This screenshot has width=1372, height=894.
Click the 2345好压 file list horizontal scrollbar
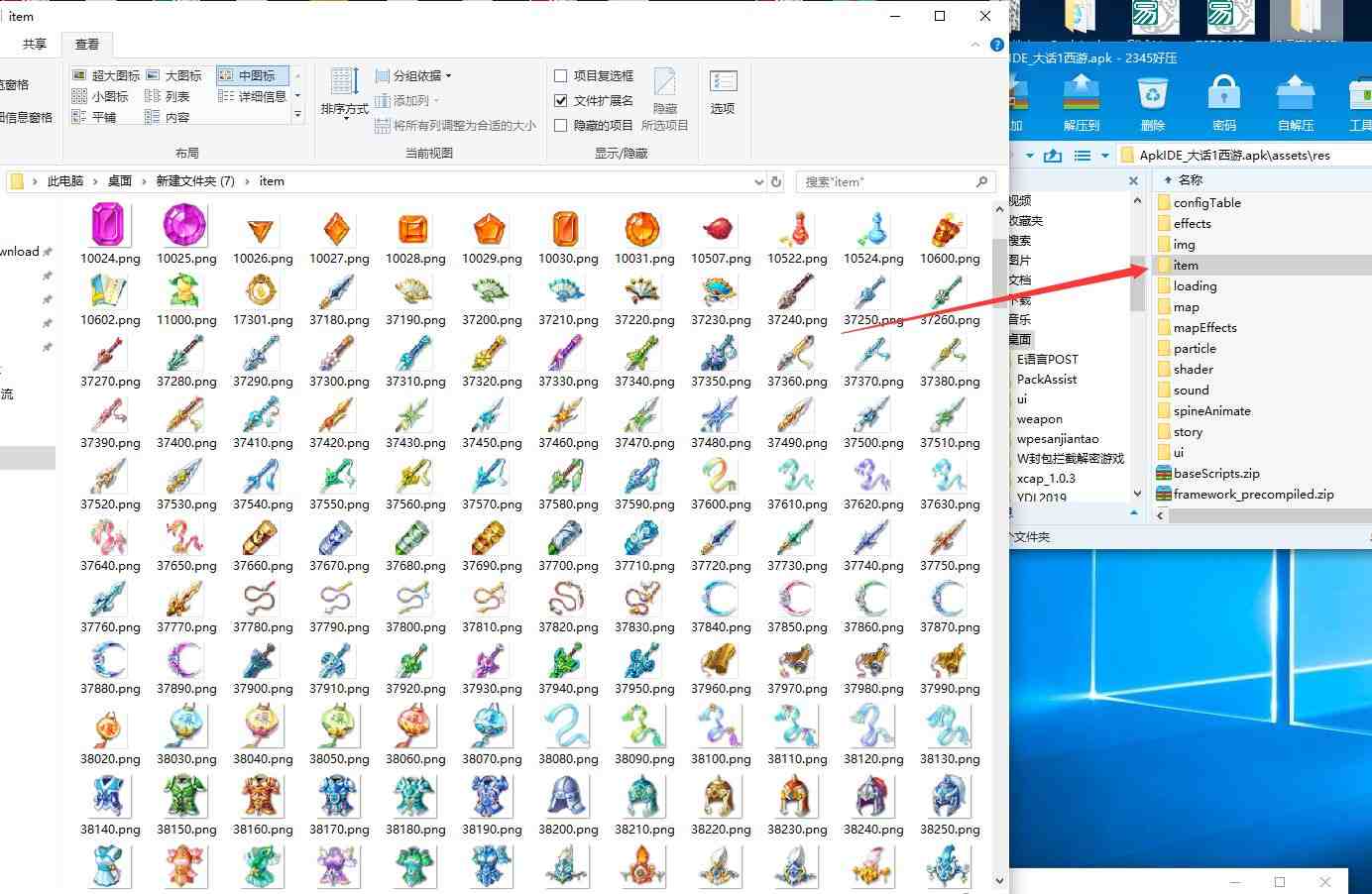click(1270, 514)
